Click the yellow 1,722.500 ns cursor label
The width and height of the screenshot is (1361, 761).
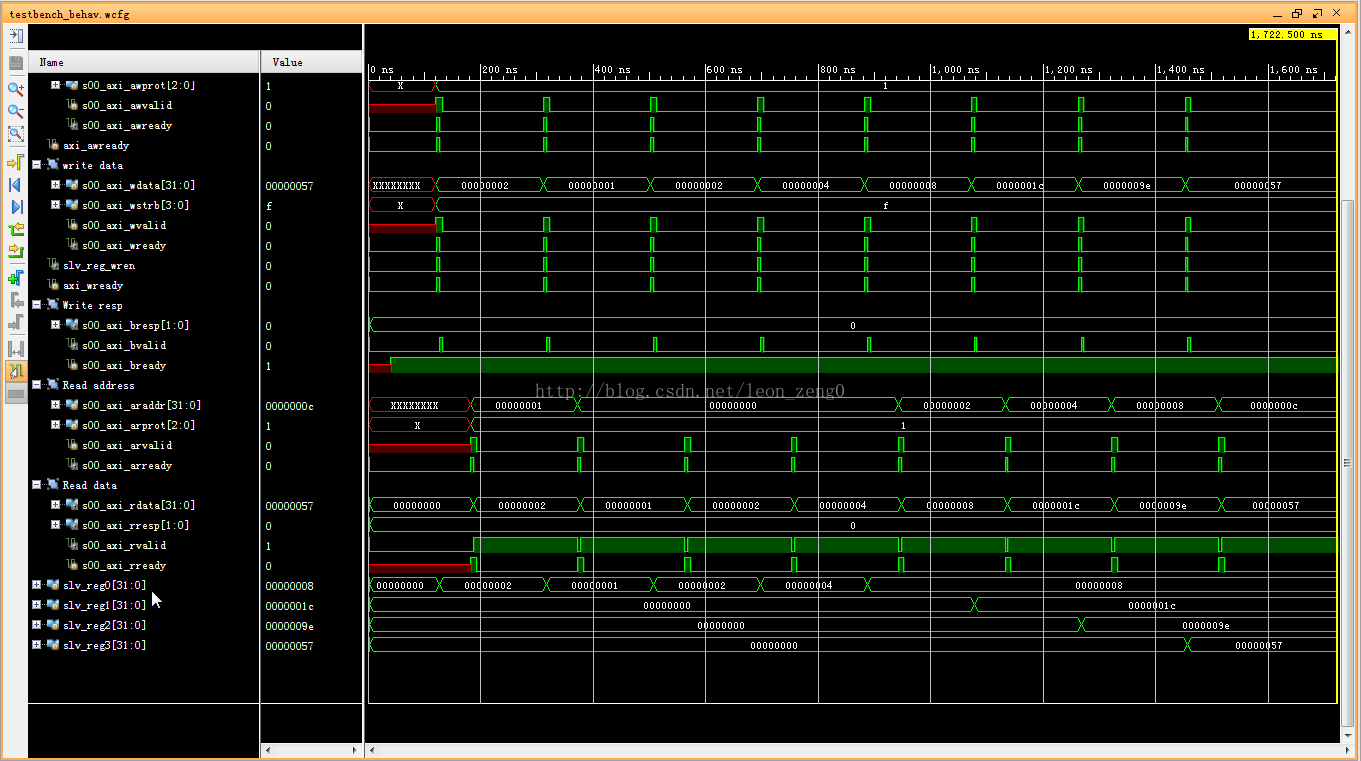[1292, 34]
